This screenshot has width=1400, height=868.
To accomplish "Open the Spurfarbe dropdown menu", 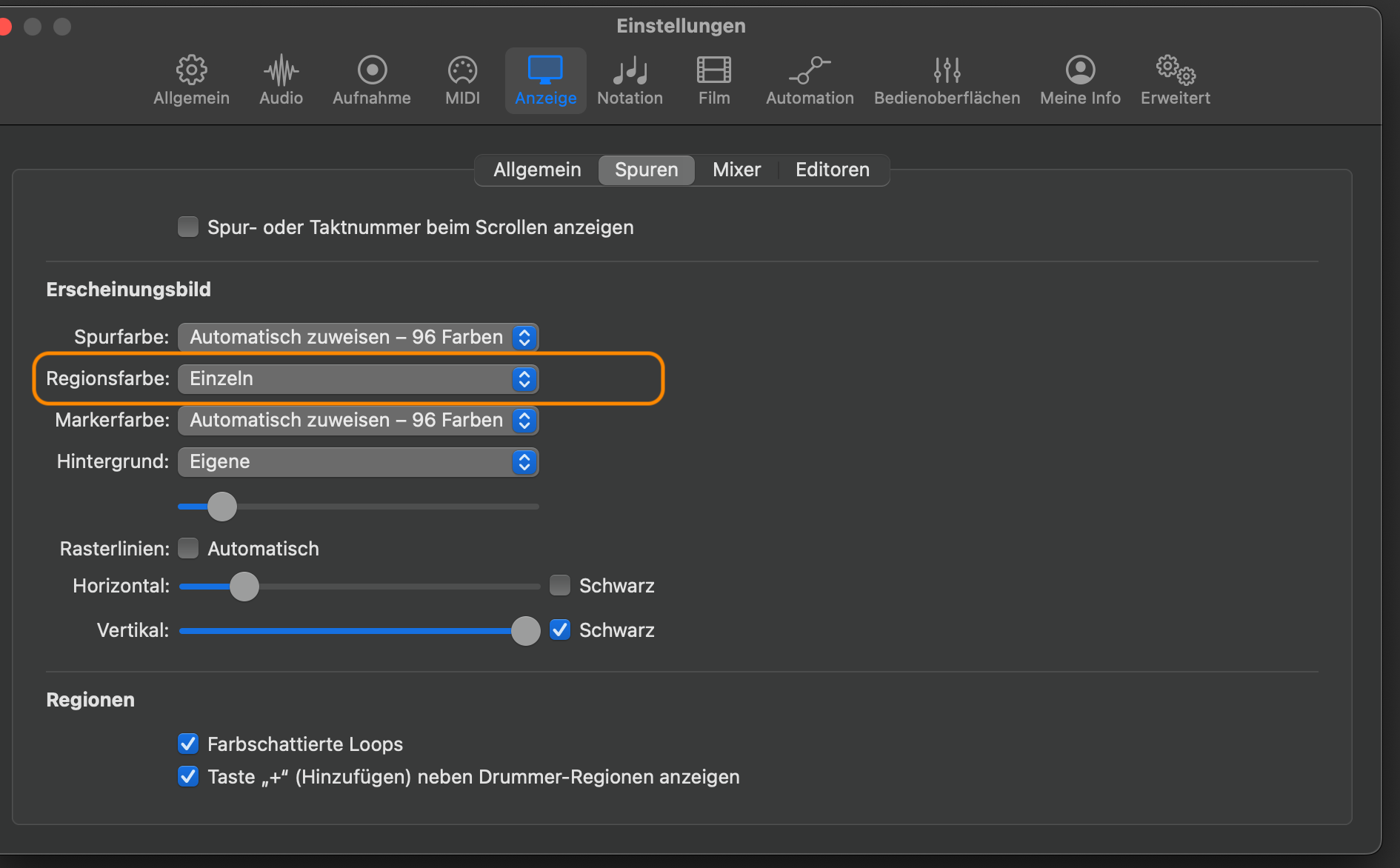I will click(x=358, y=337).
